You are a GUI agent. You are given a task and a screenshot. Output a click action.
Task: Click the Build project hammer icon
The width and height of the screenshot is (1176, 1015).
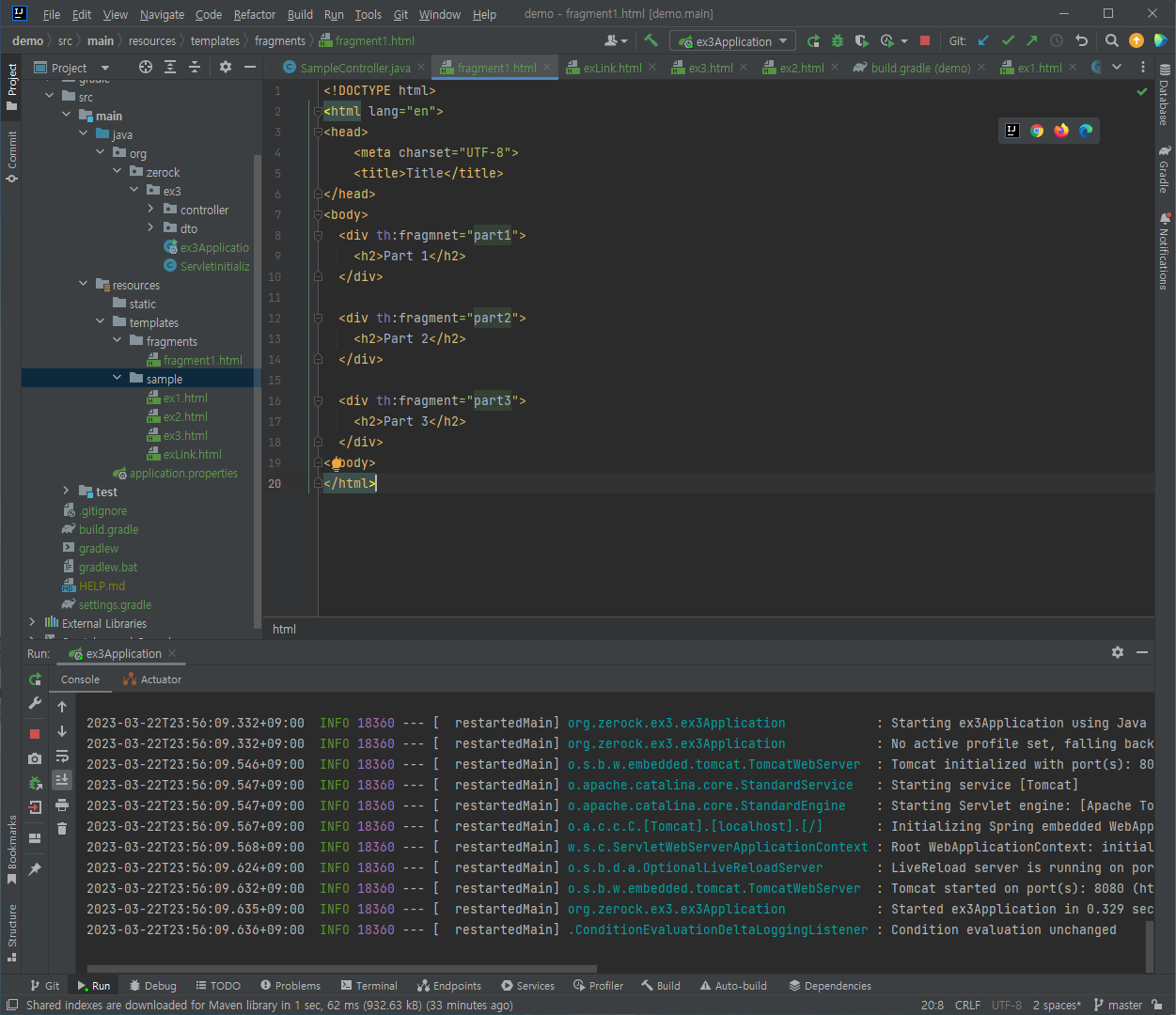point(651,40)
